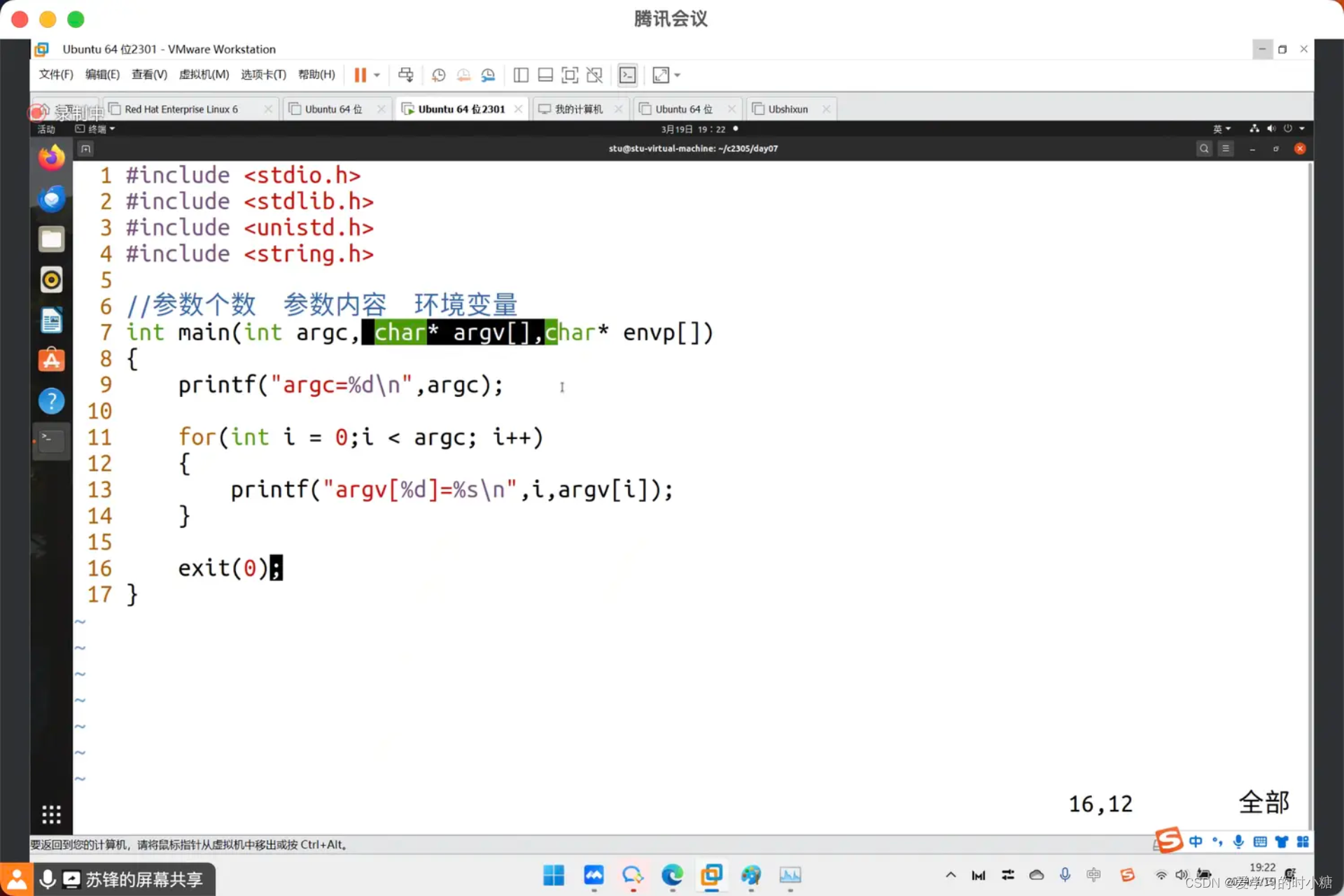Open the Sogou soft keyboard
Viewport: 1344px width, 896px height.
click(1260, 841)
